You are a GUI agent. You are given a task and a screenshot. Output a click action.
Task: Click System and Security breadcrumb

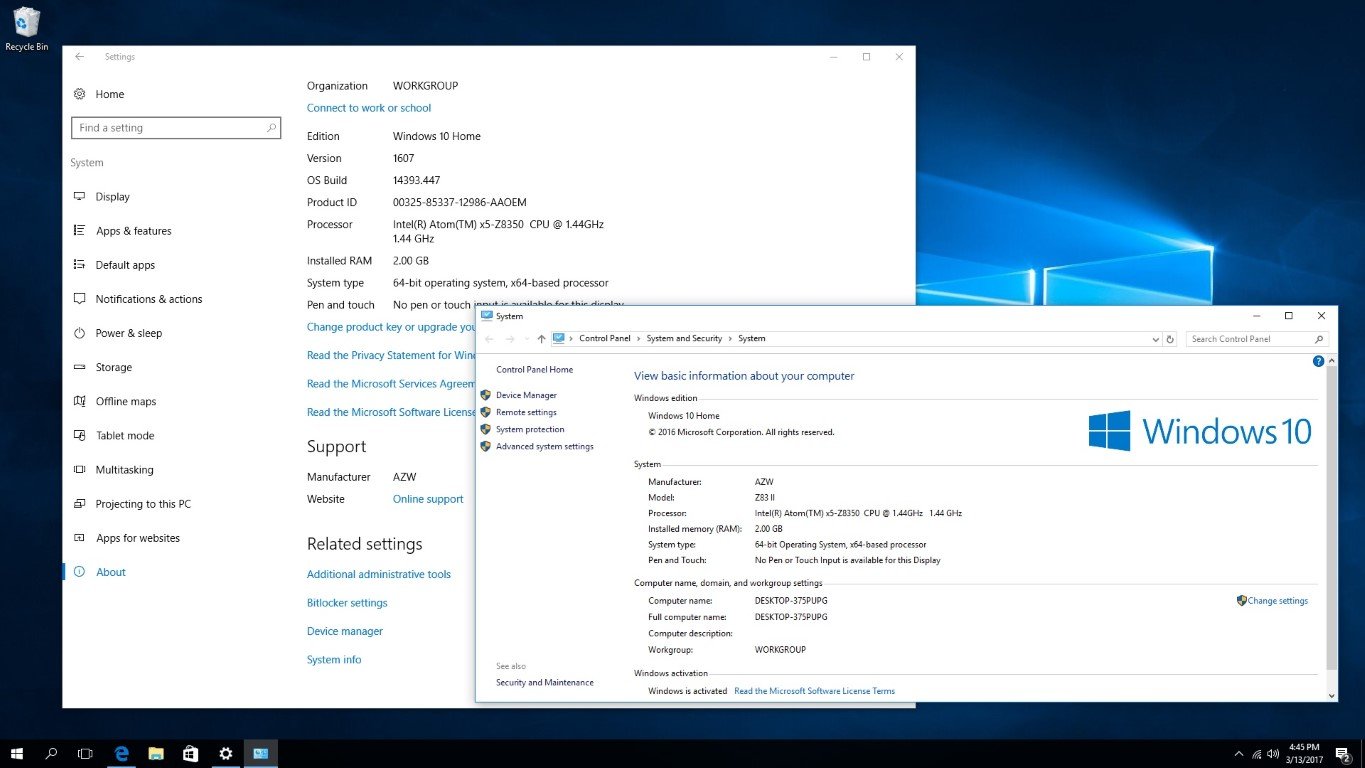[x=684, y=339]
